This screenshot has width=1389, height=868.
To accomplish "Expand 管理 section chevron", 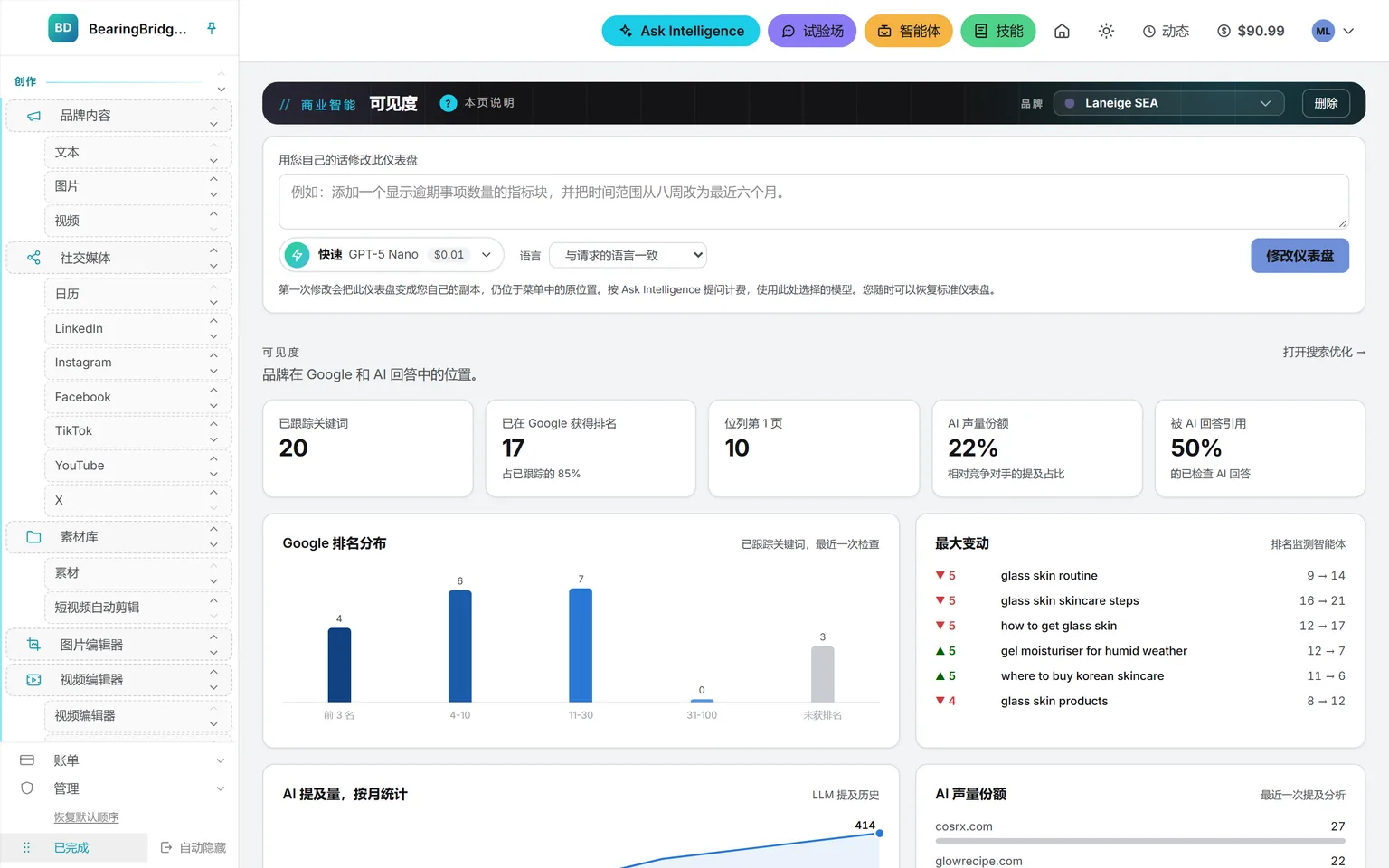I will click(220, 788).
